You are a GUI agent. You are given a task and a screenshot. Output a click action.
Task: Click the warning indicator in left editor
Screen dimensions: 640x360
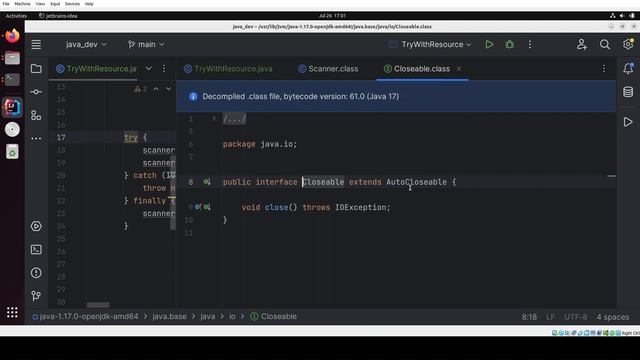tap(140, 89)
